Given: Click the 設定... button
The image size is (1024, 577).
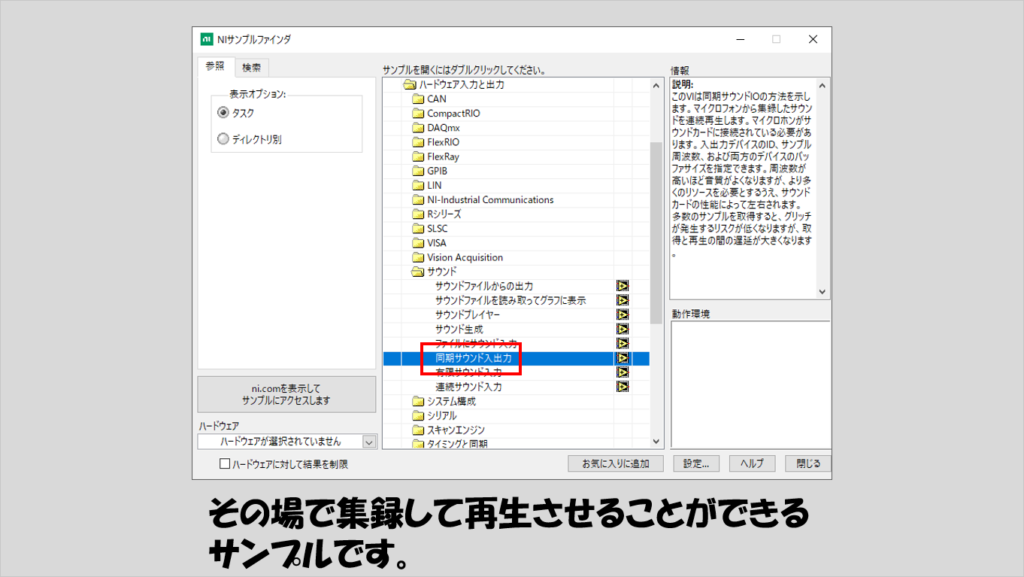Looking at the screenshot, I should (x=696, y=463).
